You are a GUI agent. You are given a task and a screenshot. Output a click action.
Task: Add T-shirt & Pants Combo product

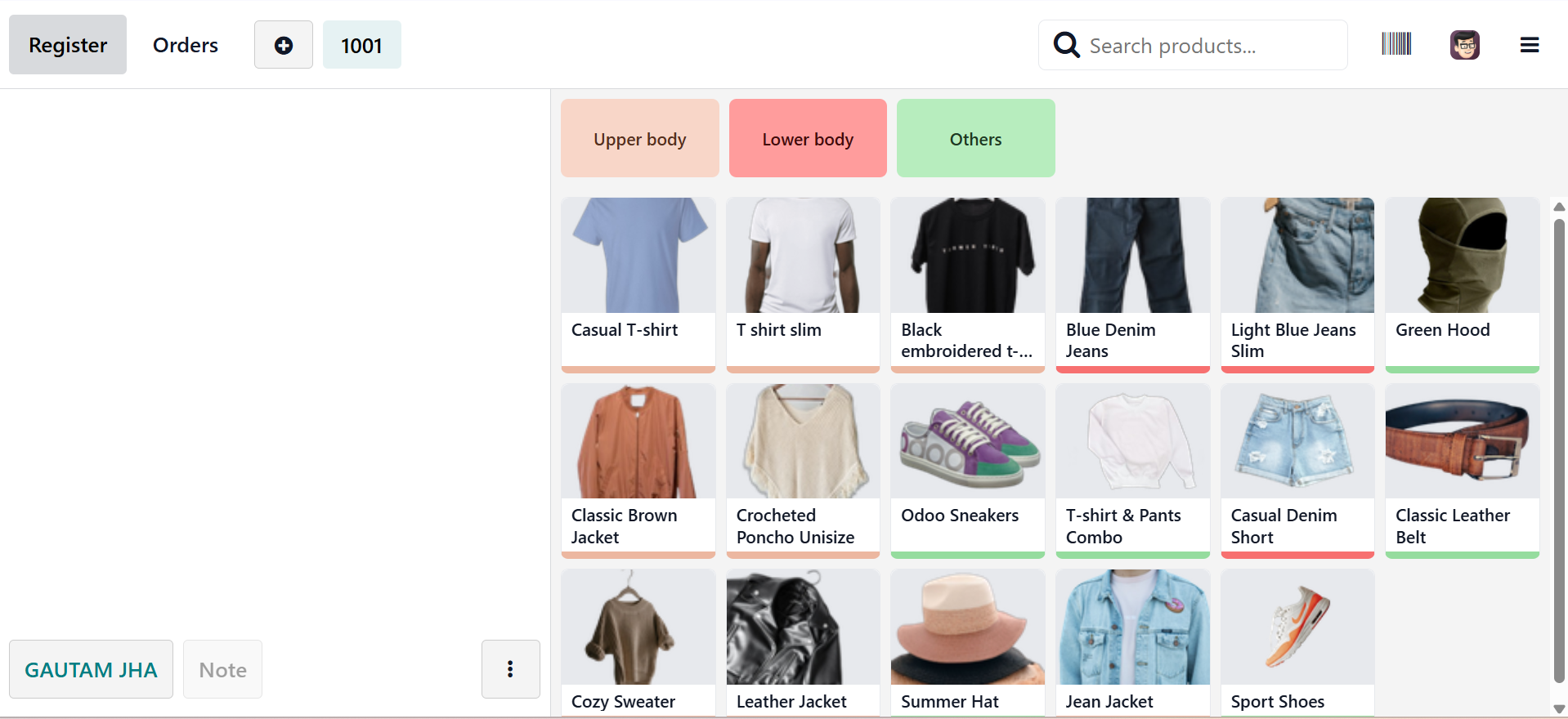coord(1133,471)
